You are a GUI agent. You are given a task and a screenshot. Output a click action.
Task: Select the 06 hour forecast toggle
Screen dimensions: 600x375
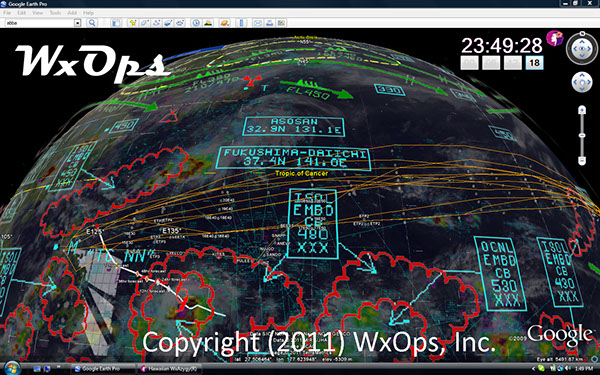click(491, 63)
